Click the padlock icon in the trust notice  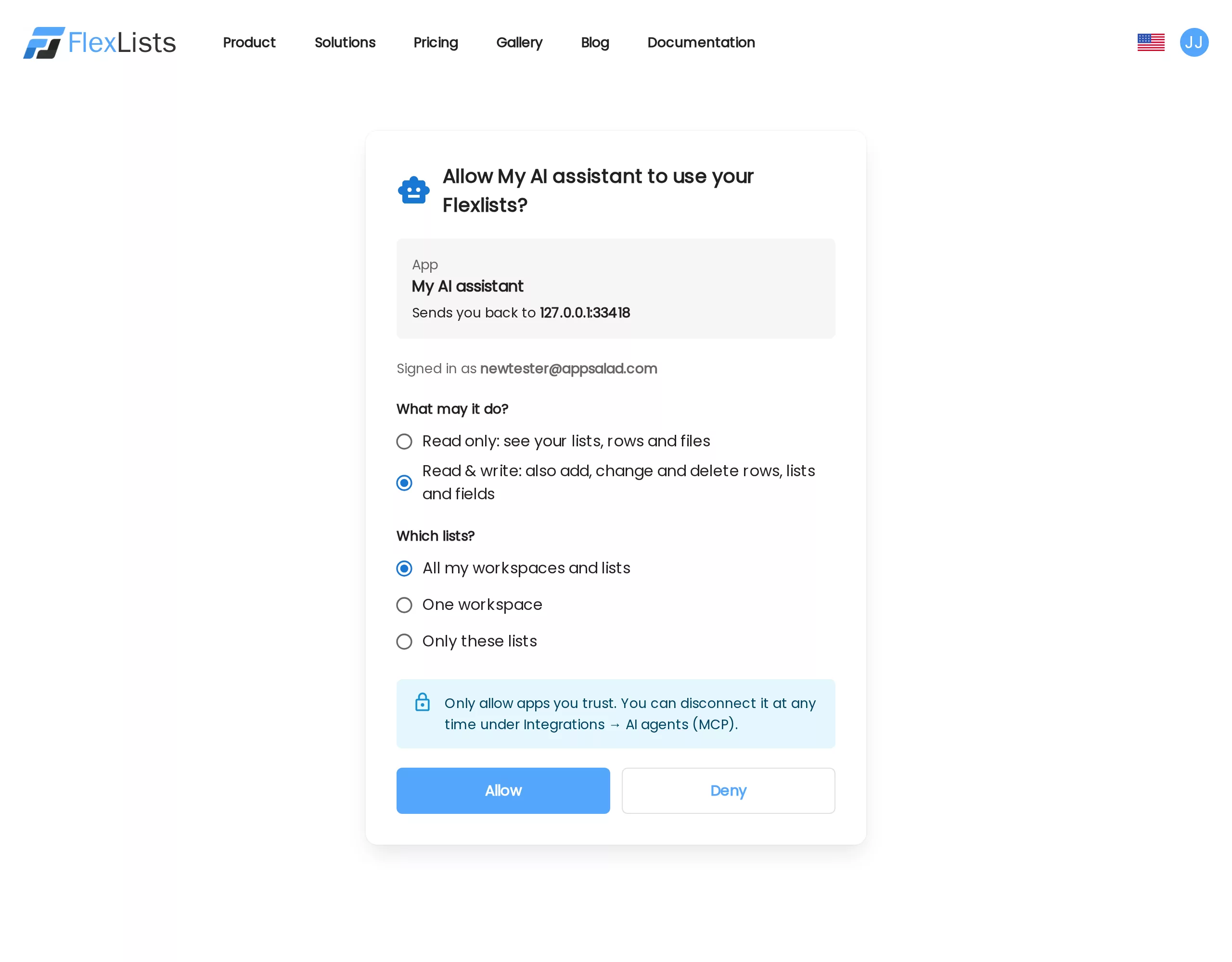423,702
